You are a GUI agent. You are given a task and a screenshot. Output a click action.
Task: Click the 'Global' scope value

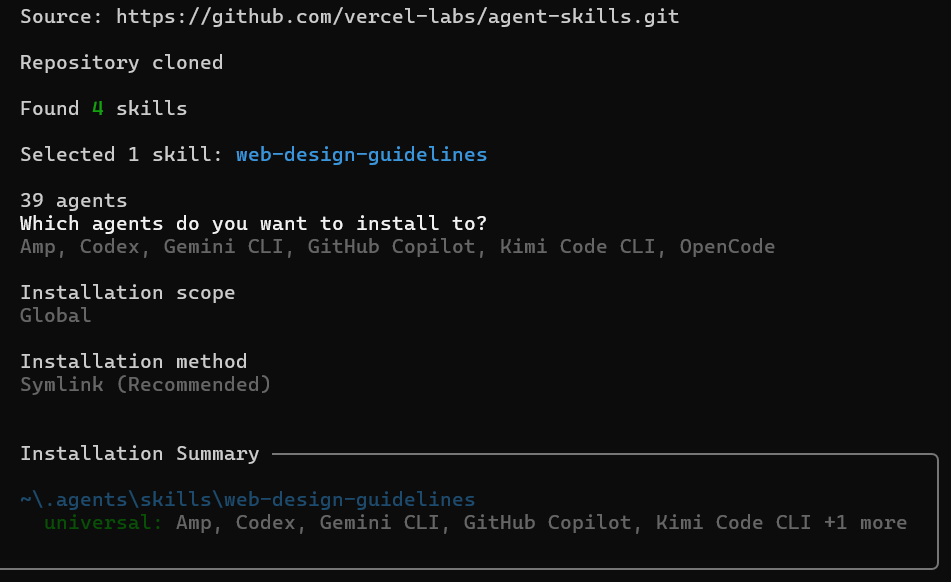[x=55, y=316]
